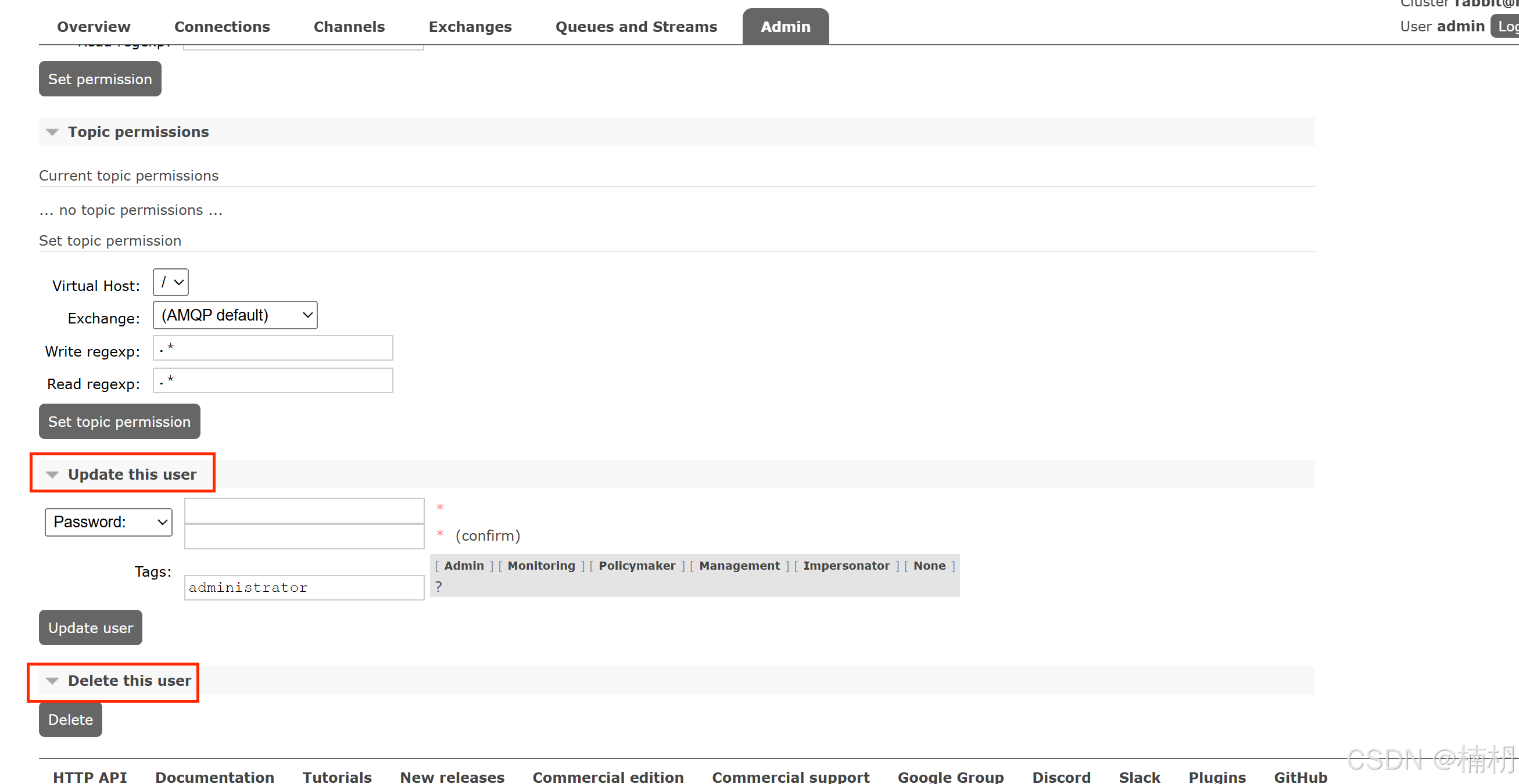Select the Monitoring tag link
This screenshot has height=784, width=1519.
point(541,566)
